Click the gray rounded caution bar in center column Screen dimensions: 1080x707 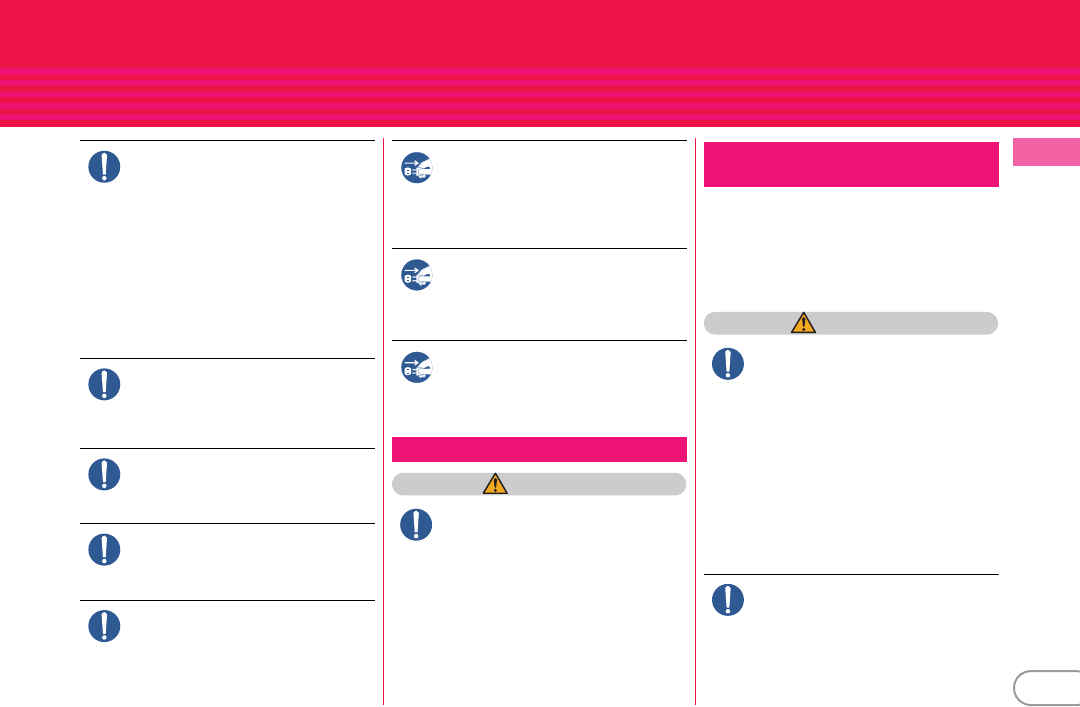coord(539,484)
